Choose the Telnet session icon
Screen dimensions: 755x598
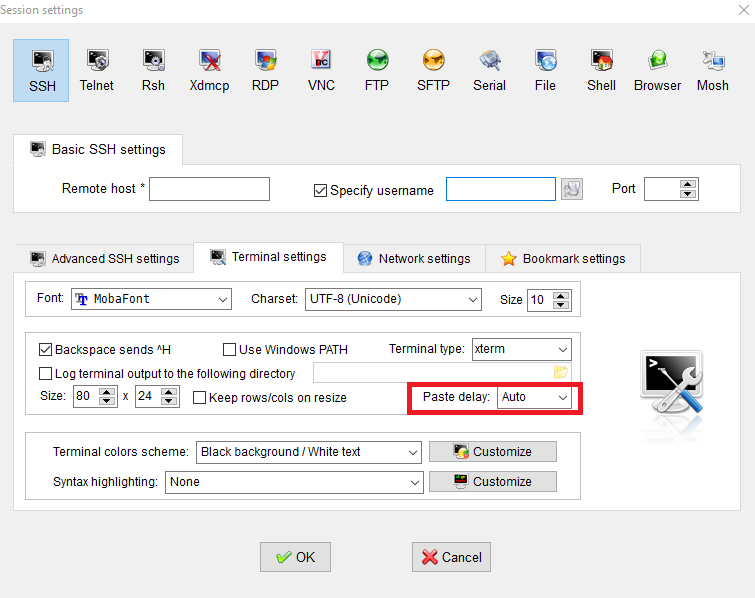(x=97, y=70)
